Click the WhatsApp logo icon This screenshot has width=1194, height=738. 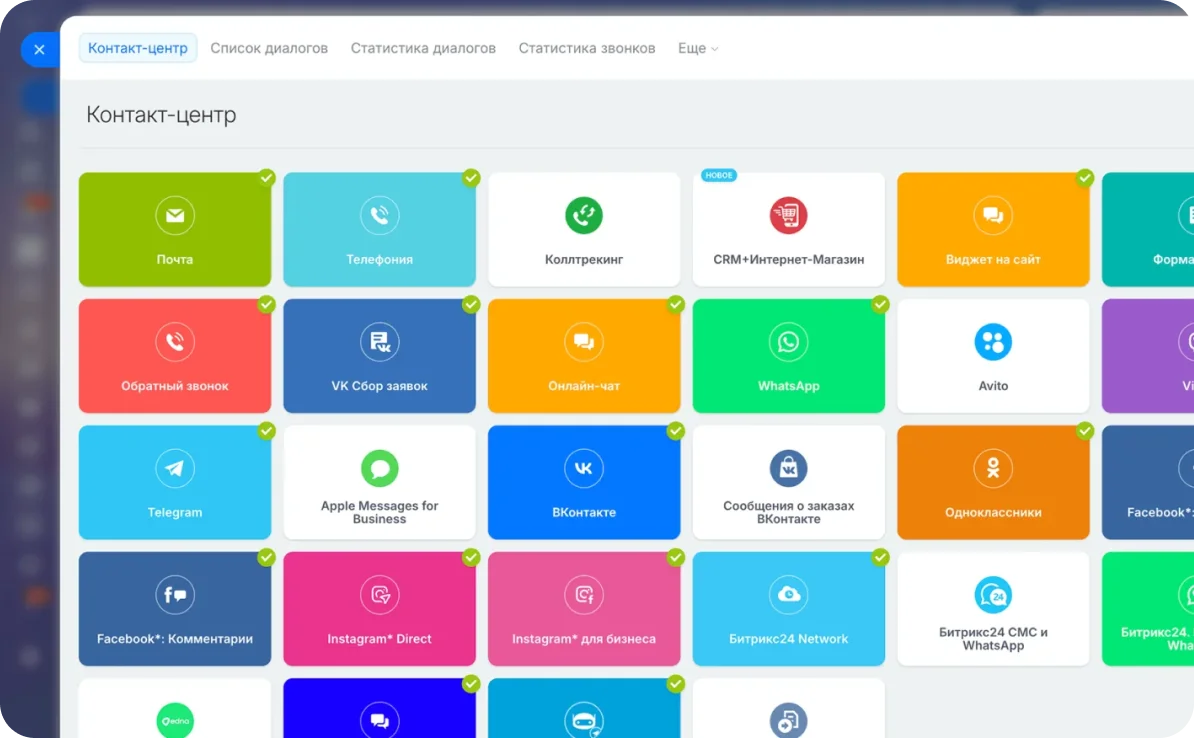tap(788, 342)
